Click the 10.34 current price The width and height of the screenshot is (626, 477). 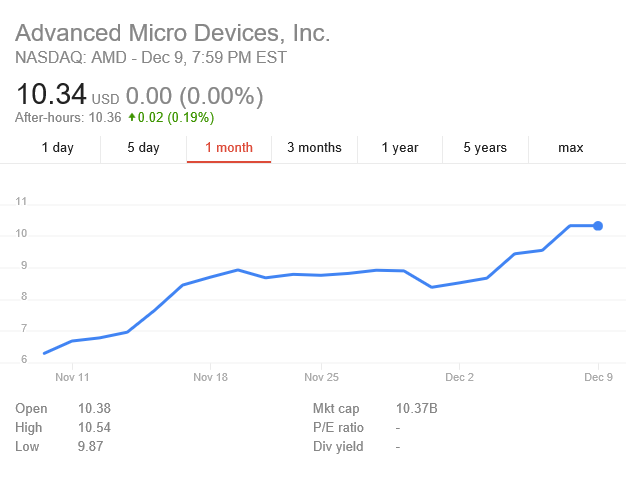(51, 95)
